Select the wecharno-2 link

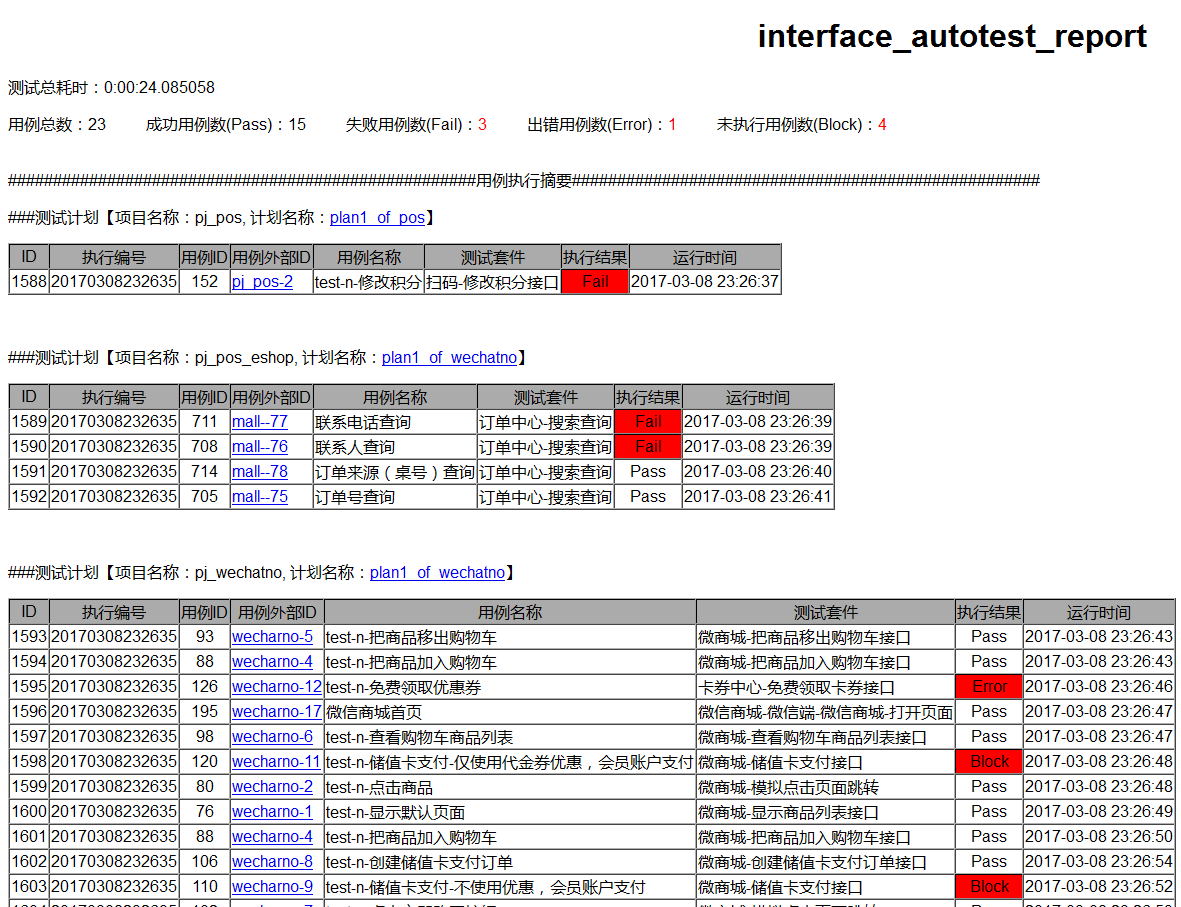[x=272, y=787]
